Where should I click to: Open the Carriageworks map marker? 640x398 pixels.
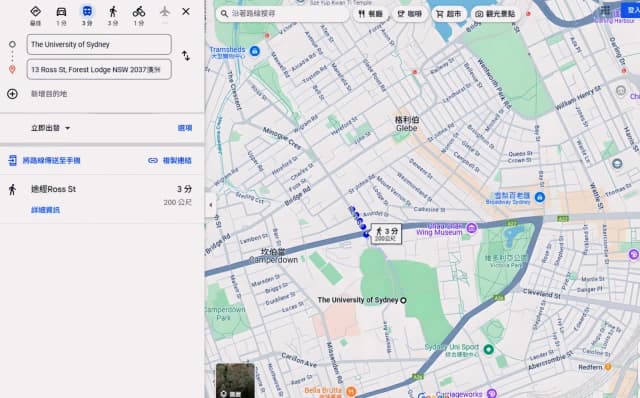(x=492, y=394)
